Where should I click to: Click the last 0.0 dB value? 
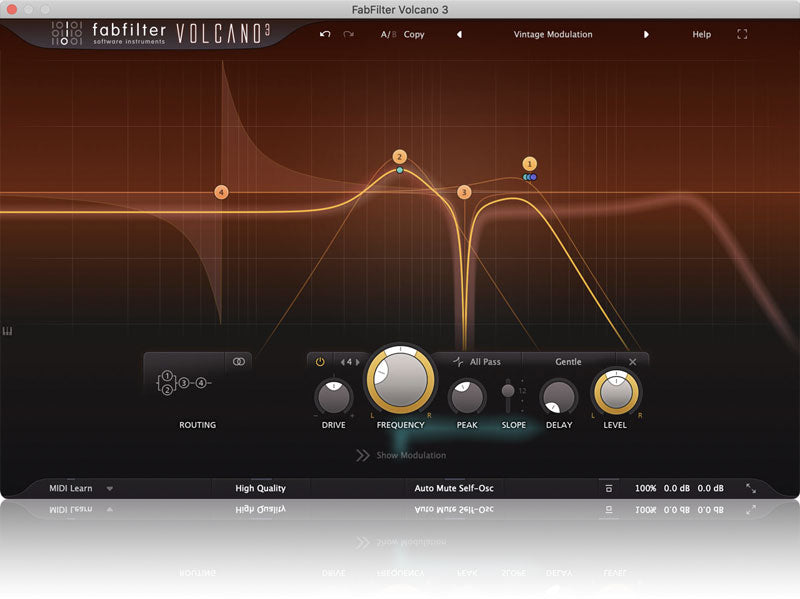710,488
